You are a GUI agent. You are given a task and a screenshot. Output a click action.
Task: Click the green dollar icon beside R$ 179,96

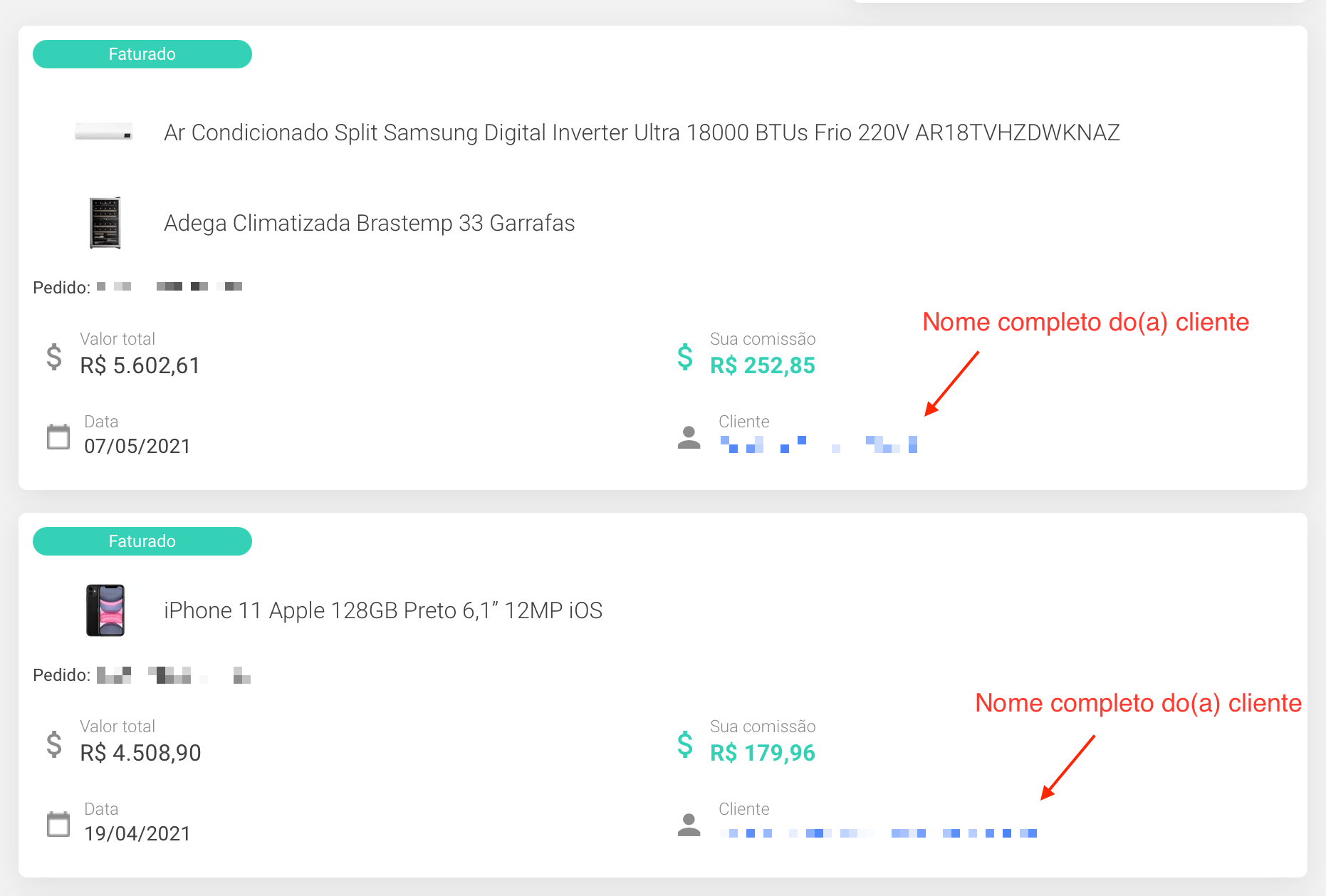(685, 744)
